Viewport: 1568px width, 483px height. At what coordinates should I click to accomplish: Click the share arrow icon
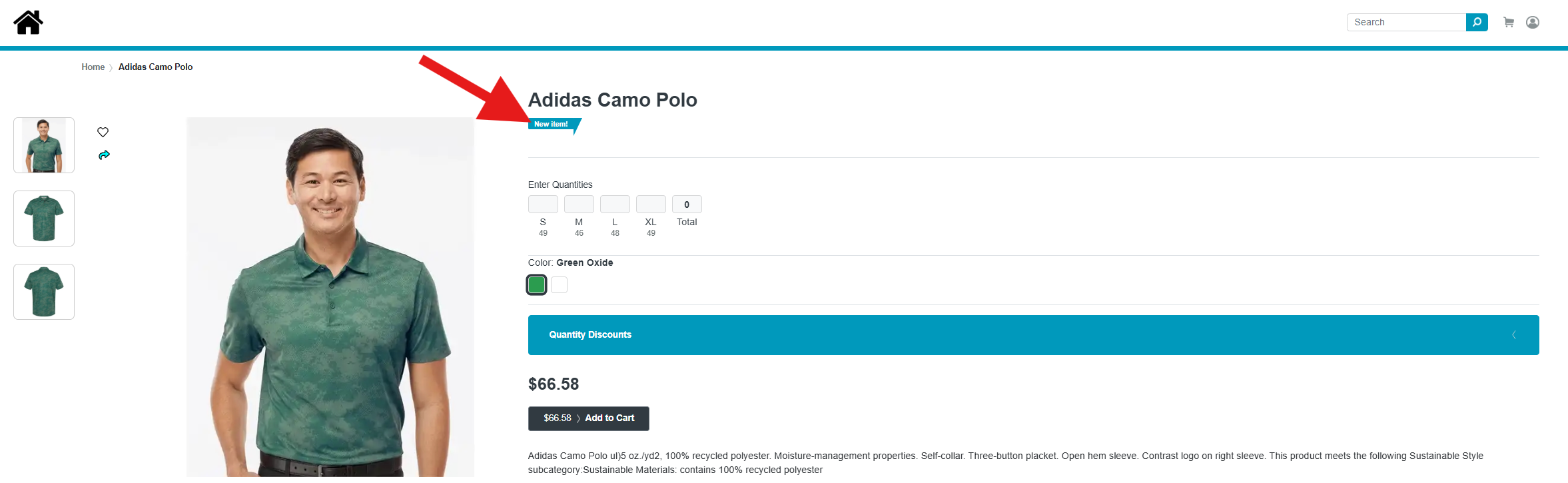104,155
